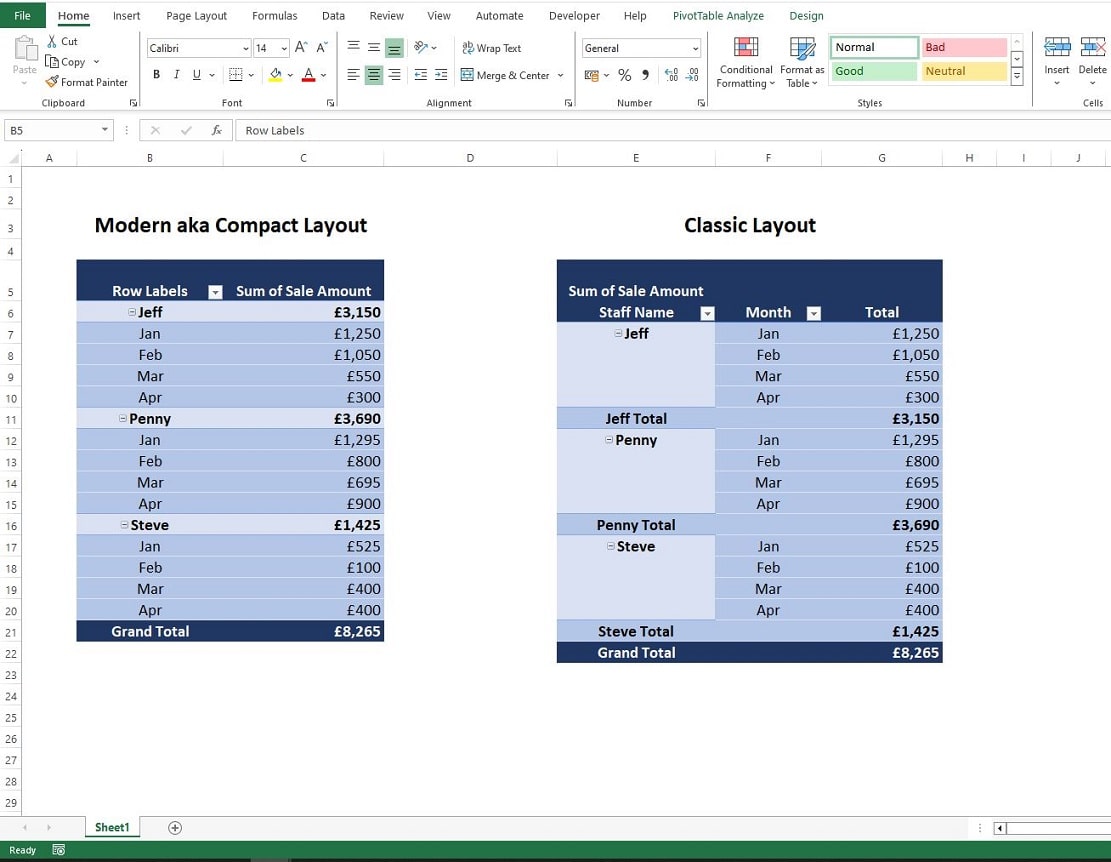This screenshot has width=1111, height=862.
Task: Click the Sheet1 tab at the bottom
Action: click(x=112, y=827)
